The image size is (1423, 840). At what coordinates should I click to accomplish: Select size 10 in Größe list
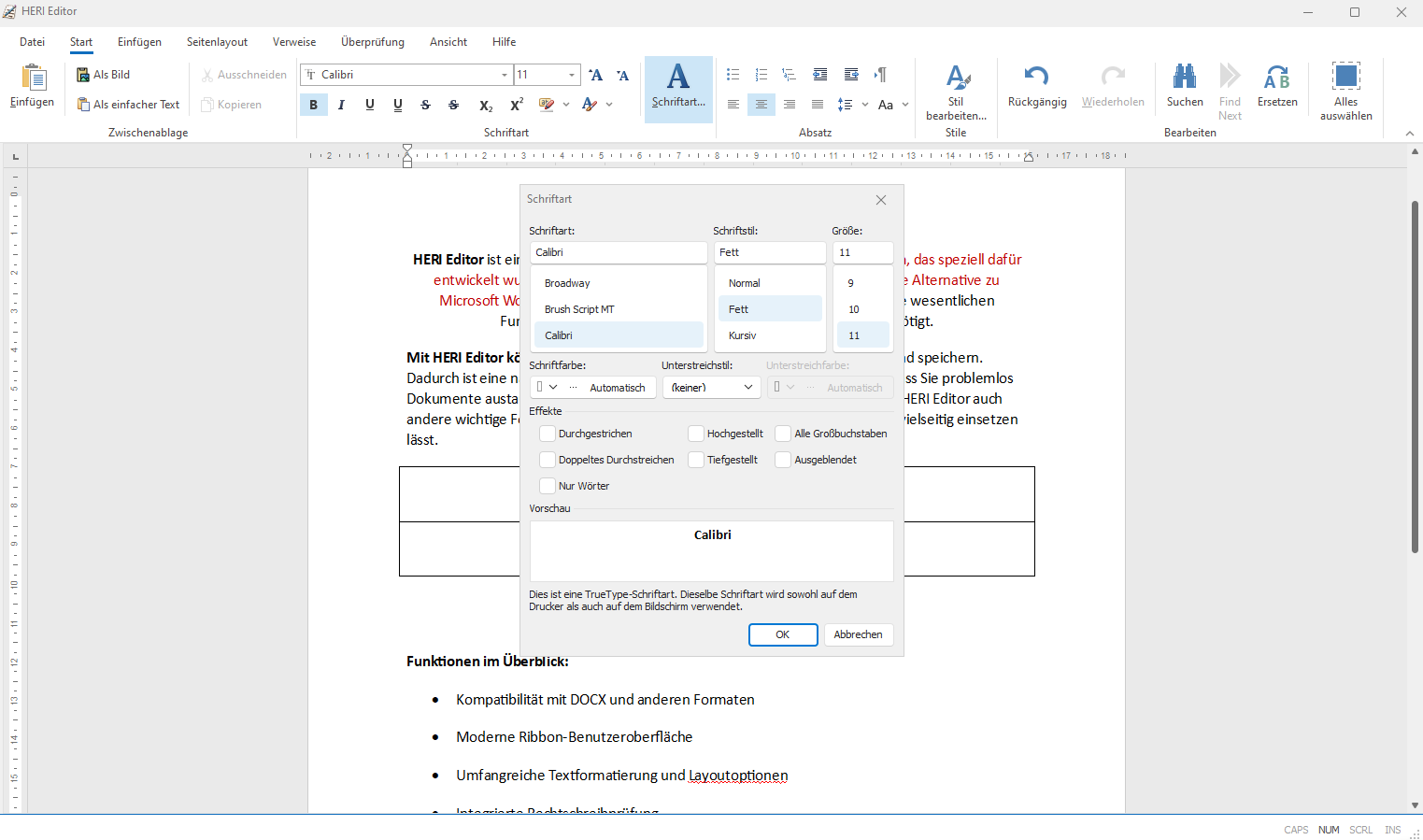click(x=863, y=309)
